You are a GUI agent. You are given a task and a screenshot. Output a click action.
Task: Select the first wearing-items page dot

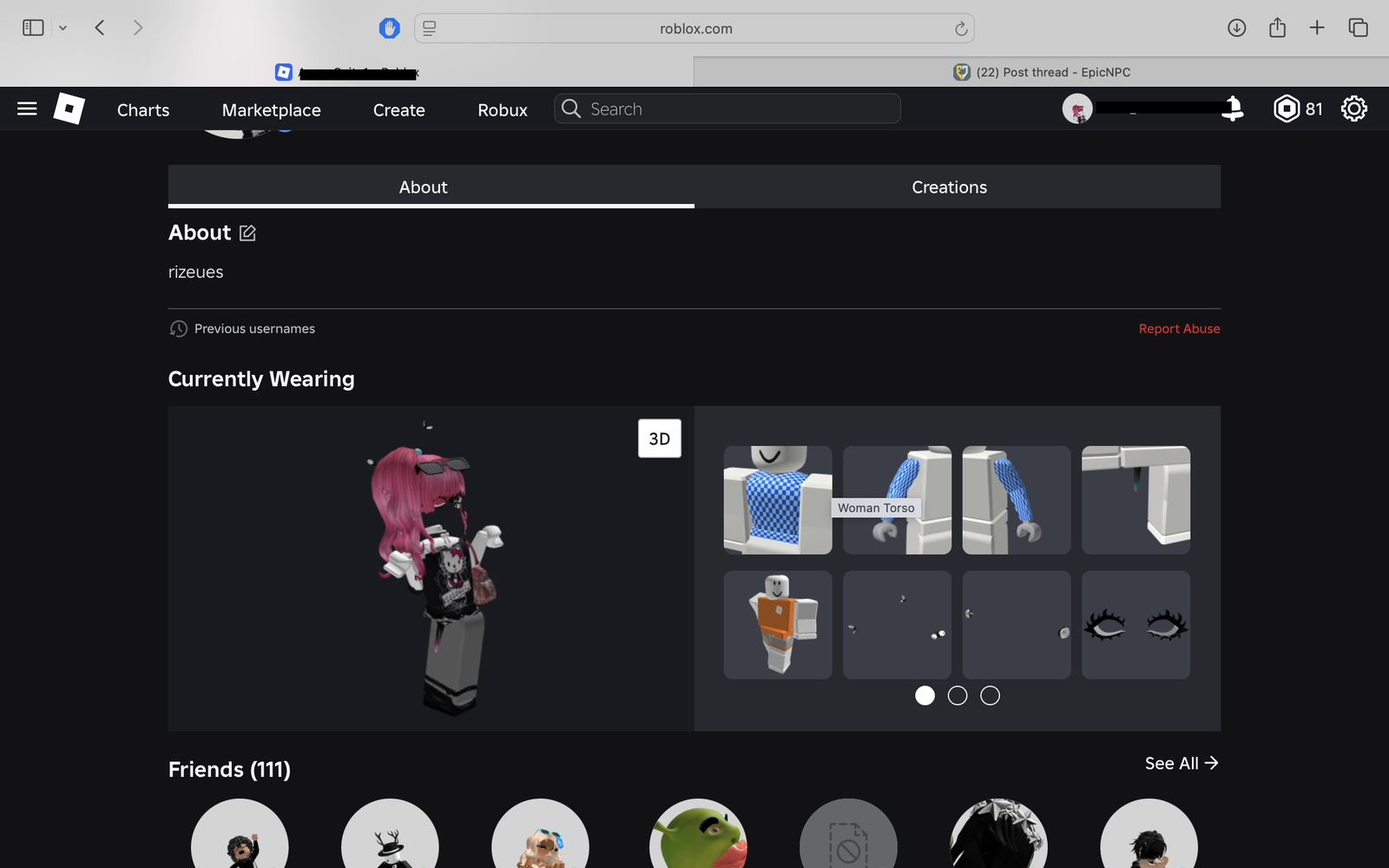[925, 695]
